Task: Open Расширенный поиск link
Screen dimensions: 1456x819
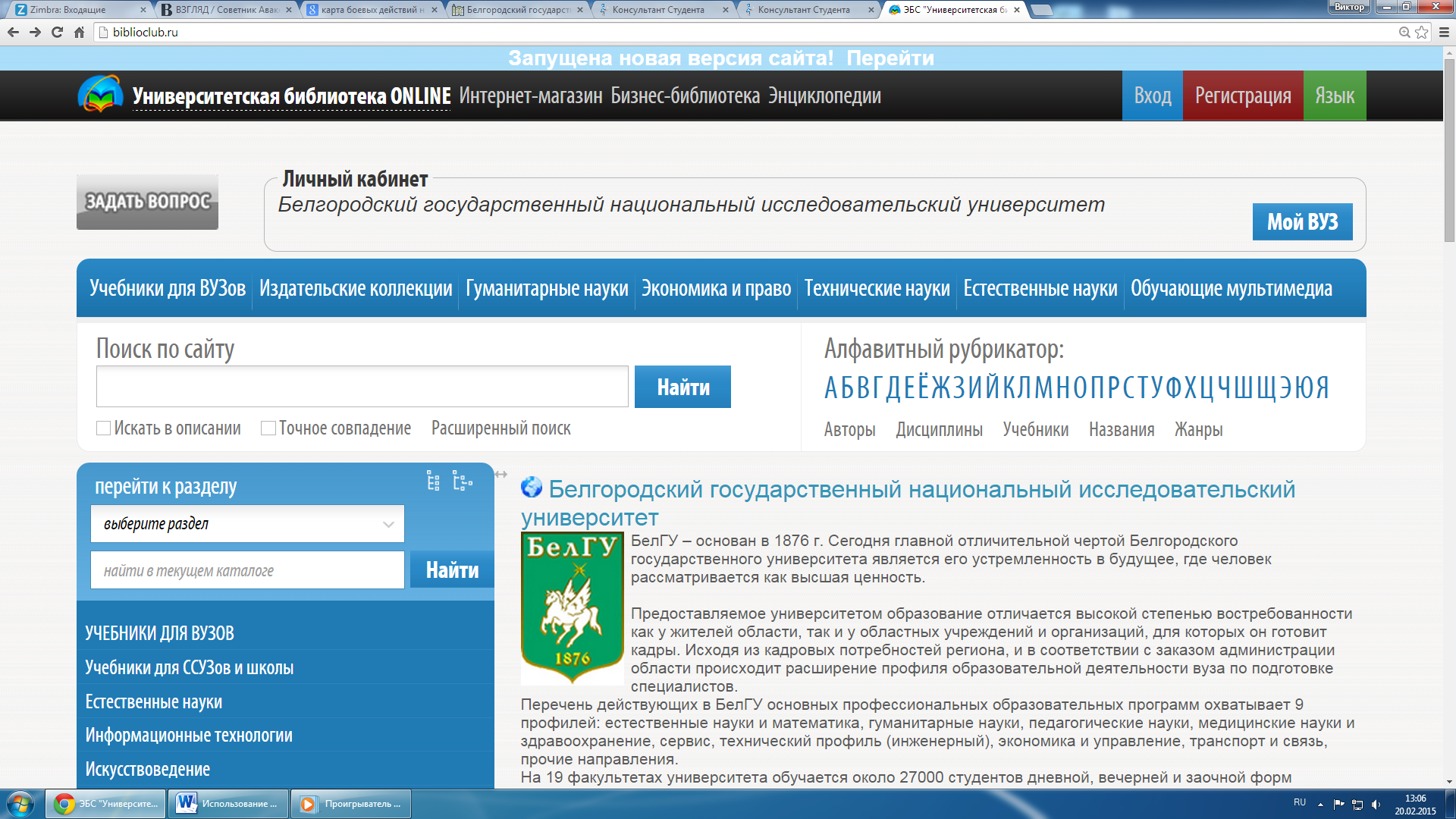Action: pyautogui.click(x=501, y=428)
